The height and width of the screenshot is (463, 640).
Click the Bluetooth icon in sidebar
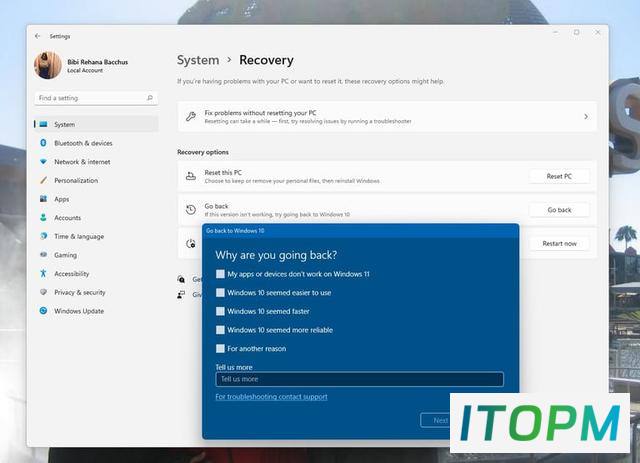(43, 143)
